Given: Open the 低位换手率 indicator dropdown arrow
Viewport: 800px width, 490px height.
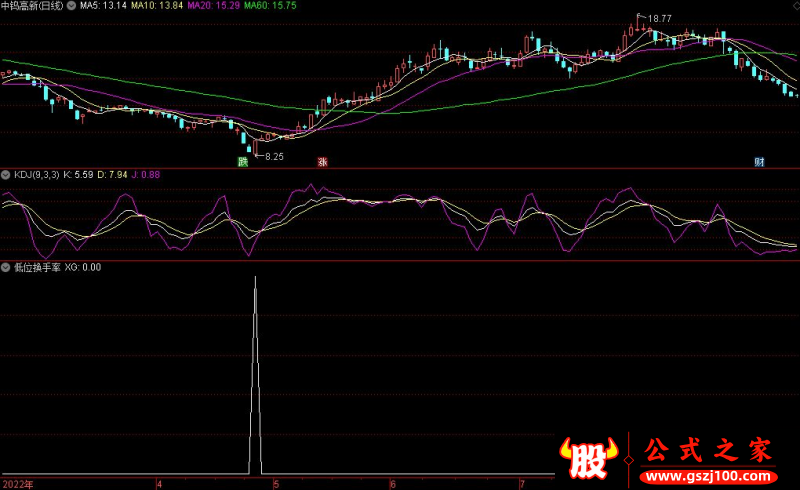Looking at the screenshot, I should [6, 267].
